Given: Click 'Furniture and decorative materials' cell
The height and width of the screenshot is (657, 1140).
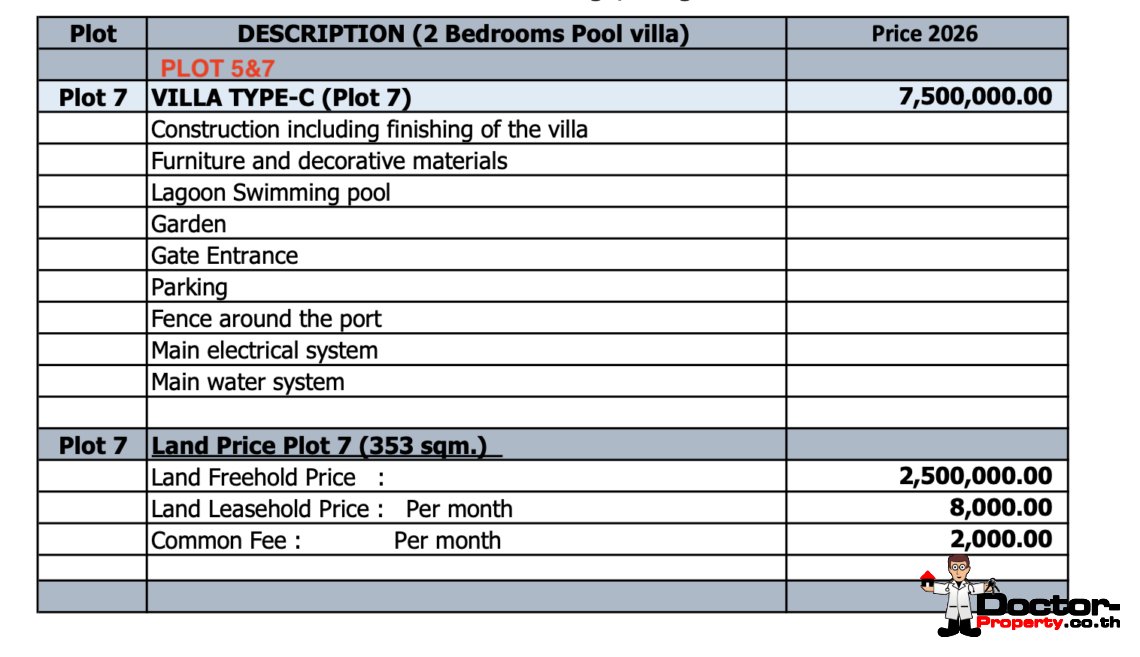Looking at the screenshot, I should 329,161.
